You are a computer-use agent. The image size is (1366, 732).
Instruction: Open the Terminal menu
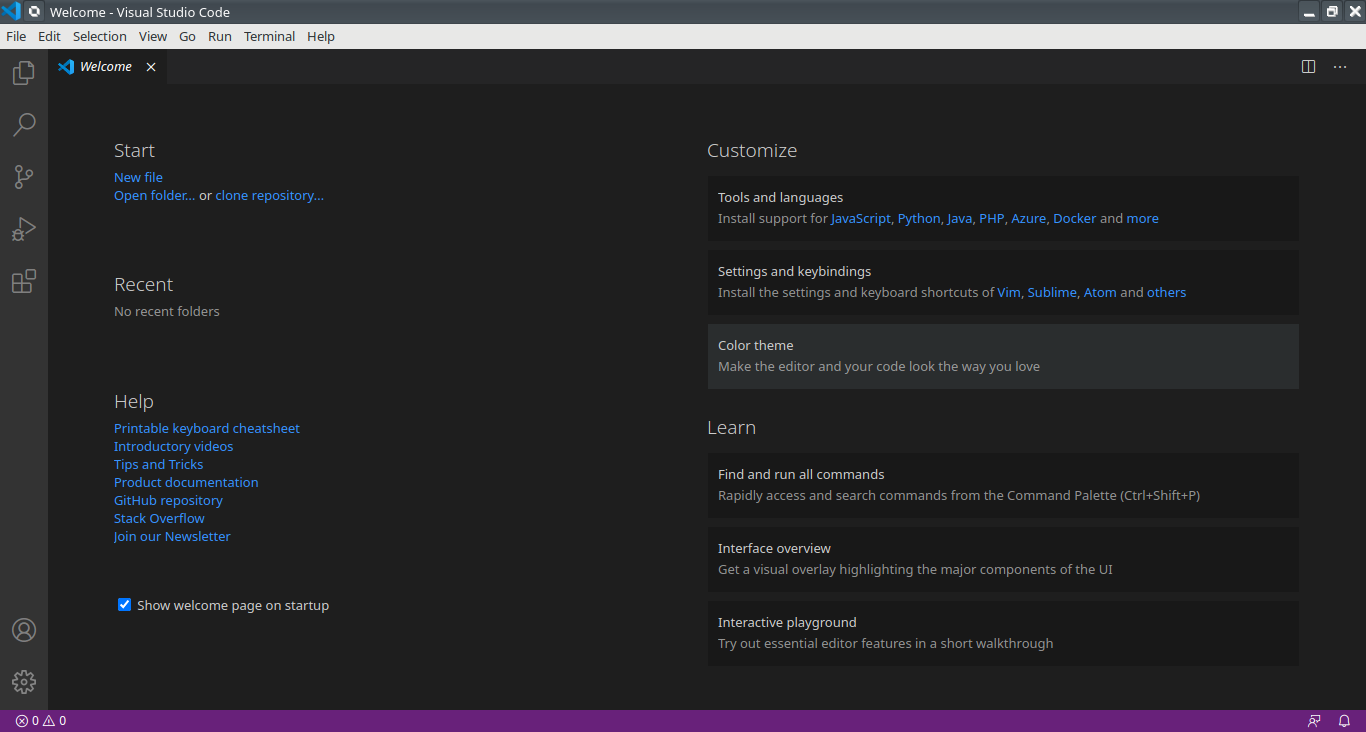(x=270, y=36)
